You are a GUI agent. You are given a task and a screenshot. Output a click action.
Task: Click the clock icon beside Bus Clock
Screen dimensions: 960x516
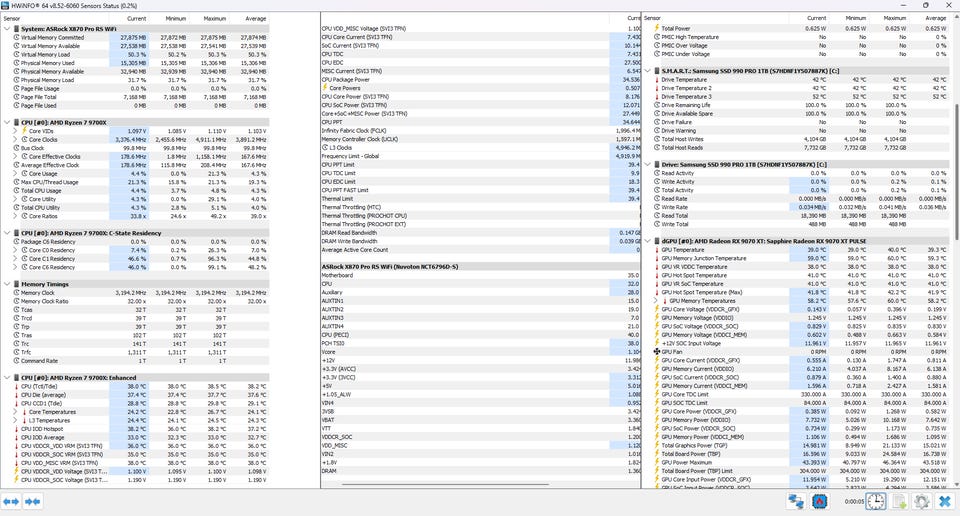[17, 148]
